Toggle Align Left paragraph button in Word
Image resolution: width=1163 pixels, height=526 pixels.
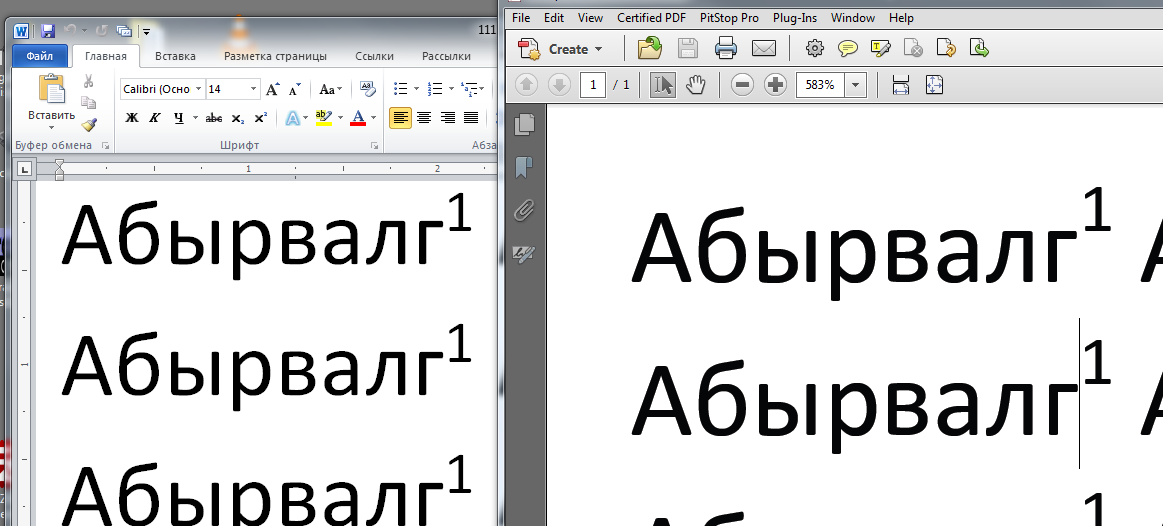[401, 117]
